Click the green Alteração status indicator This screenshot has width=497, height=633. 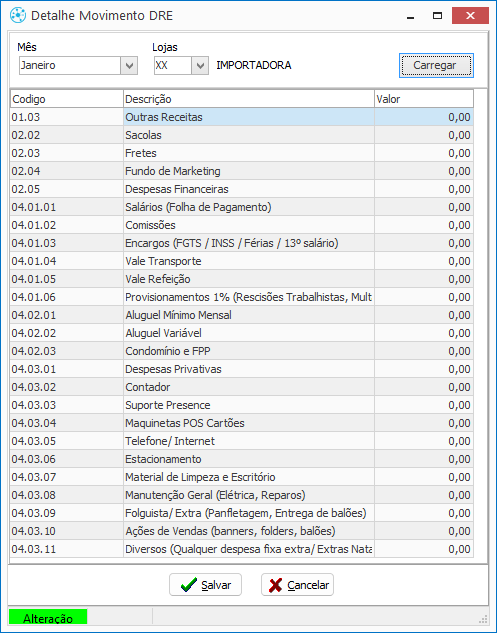(x=48, y=618)
